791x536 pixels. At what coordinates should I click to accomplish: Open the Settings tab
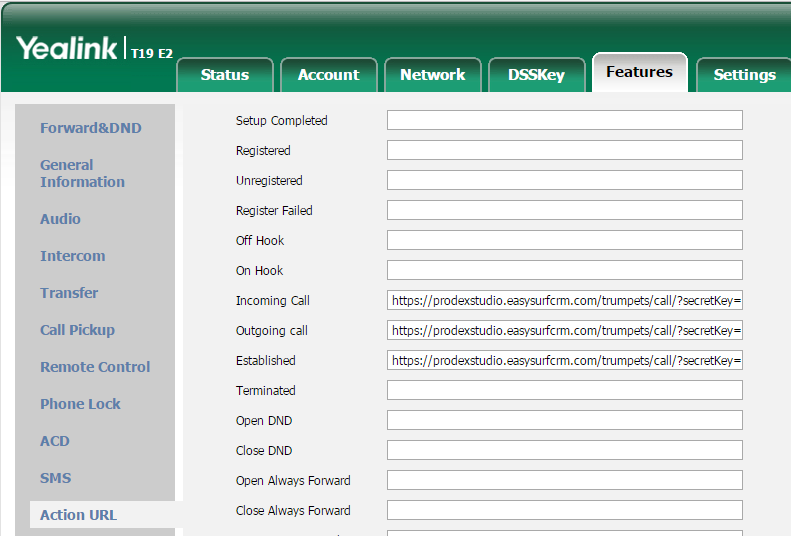point(744,75)
